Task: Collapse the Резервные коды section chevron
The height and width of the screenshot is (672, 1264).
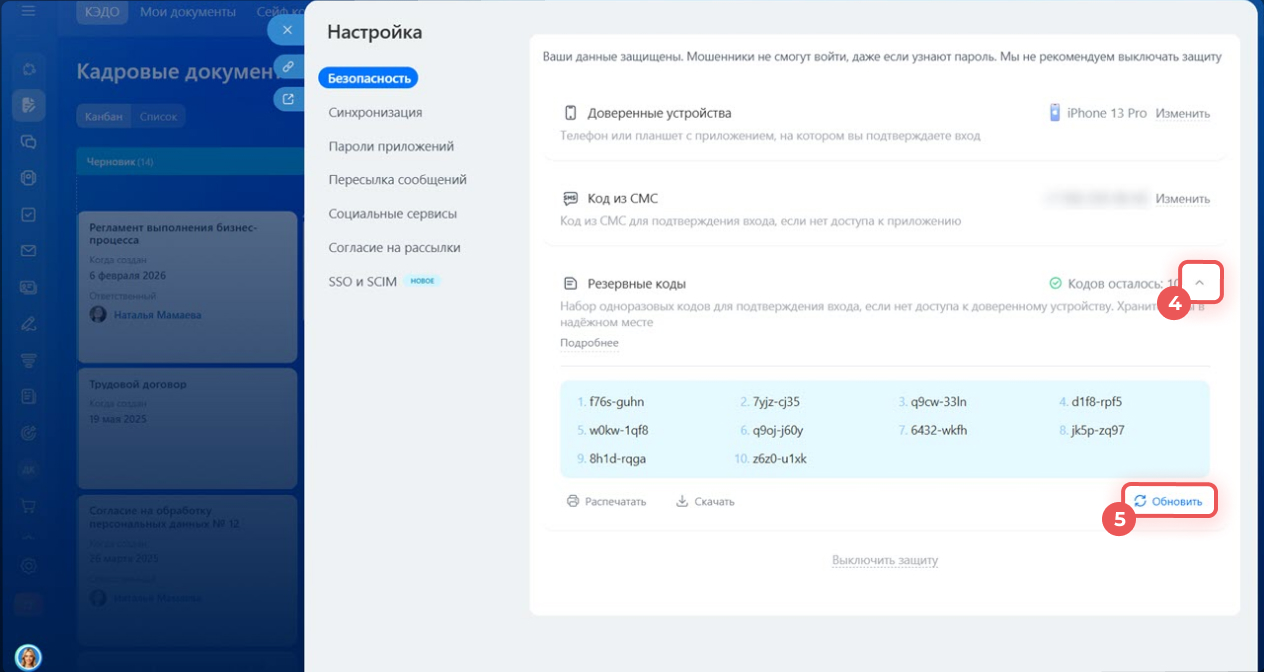Action: [1200, 284]
